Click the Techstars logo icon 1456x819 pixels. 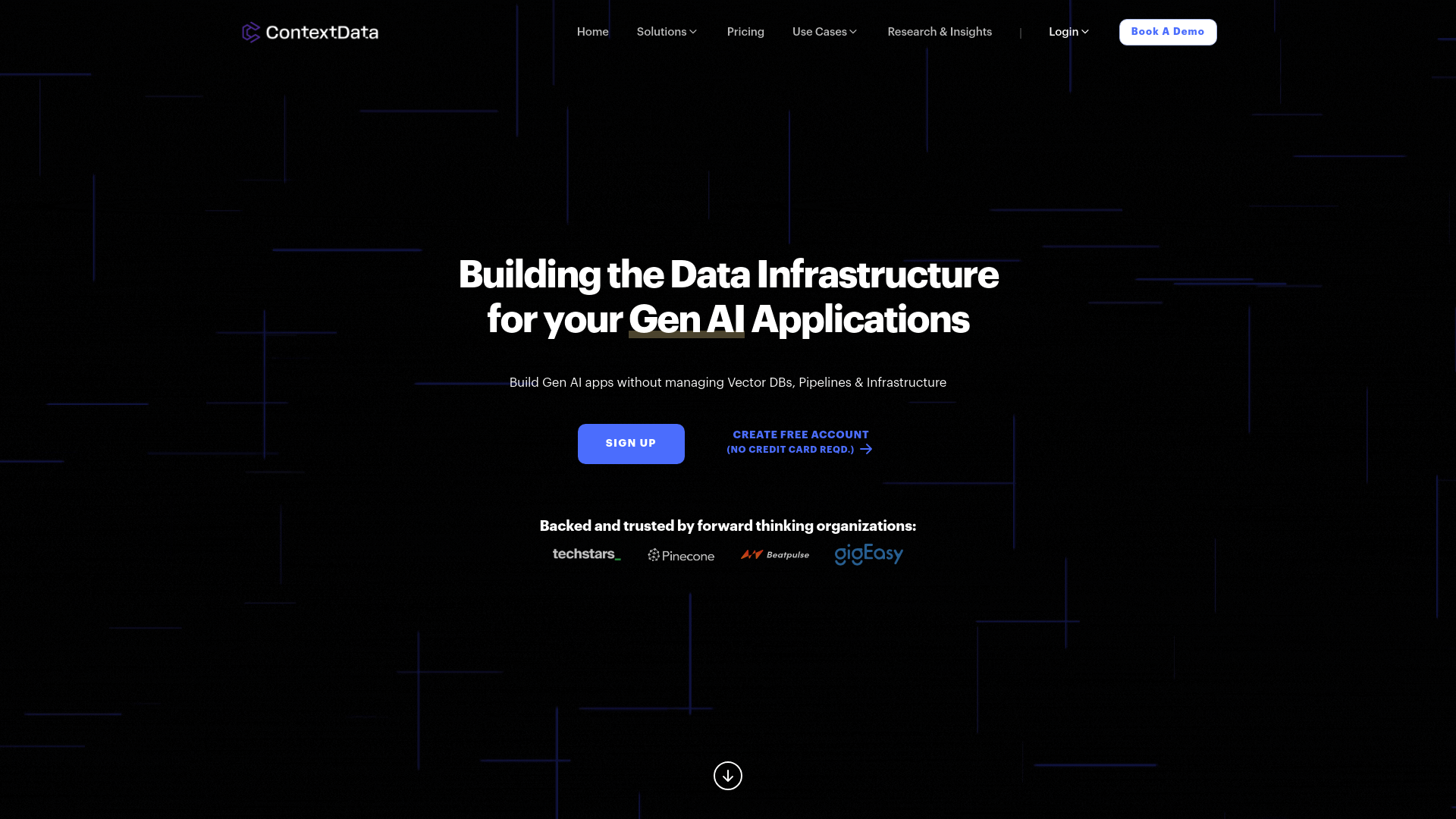[587, 554]
